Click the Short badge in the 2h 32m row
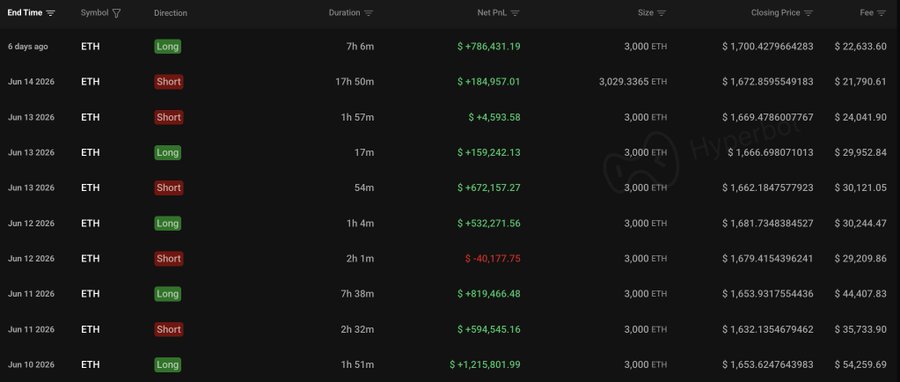 [x=169, y=329]
